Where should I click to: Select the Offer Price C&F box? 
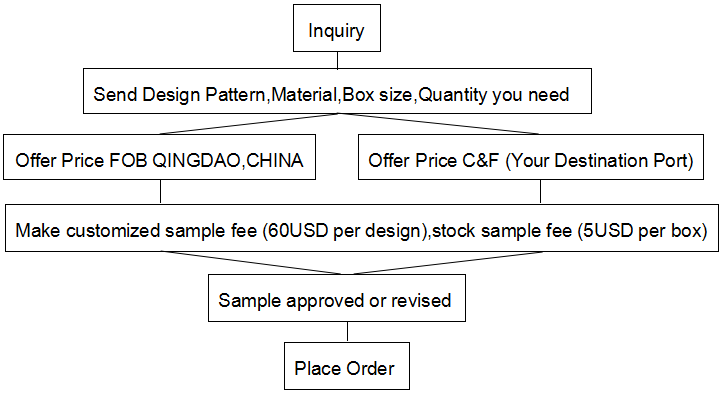pos(531,157)
